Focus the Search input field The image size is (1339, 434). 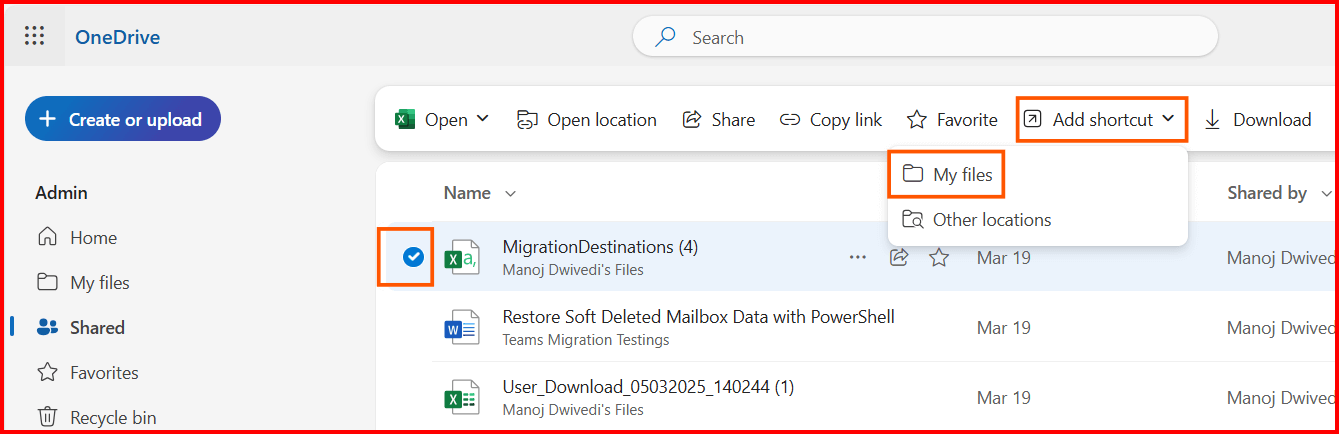coord(925,37)
